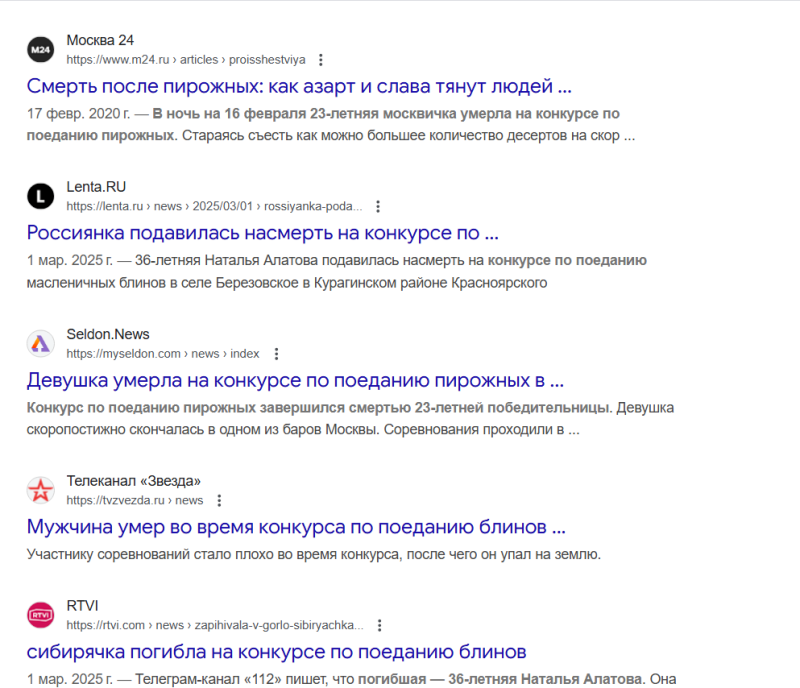This screenshot has height=688, width=800.
Task: Click the rtvi.com URL breadcrumb
Action: [x=214, y=626]
